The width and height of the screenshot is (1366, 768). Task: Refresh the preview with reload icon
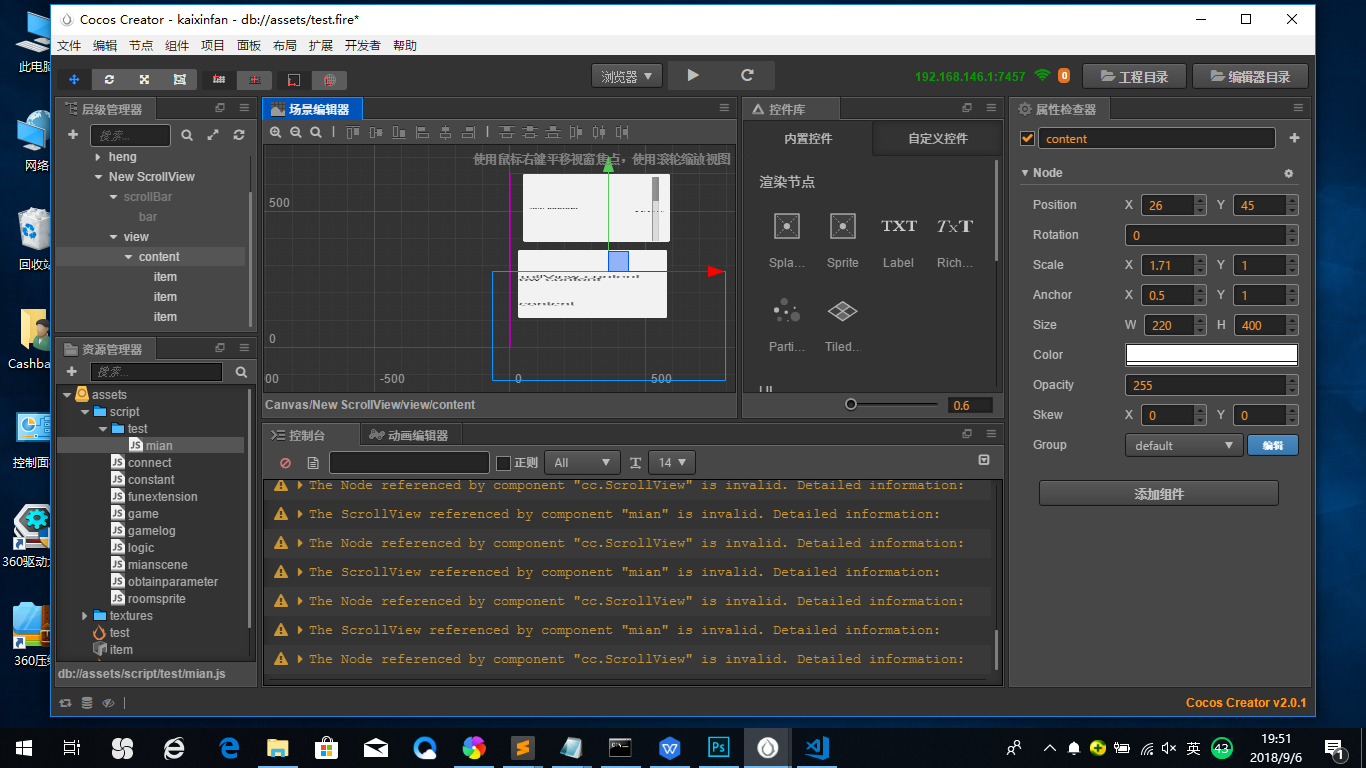pos(747,76)
